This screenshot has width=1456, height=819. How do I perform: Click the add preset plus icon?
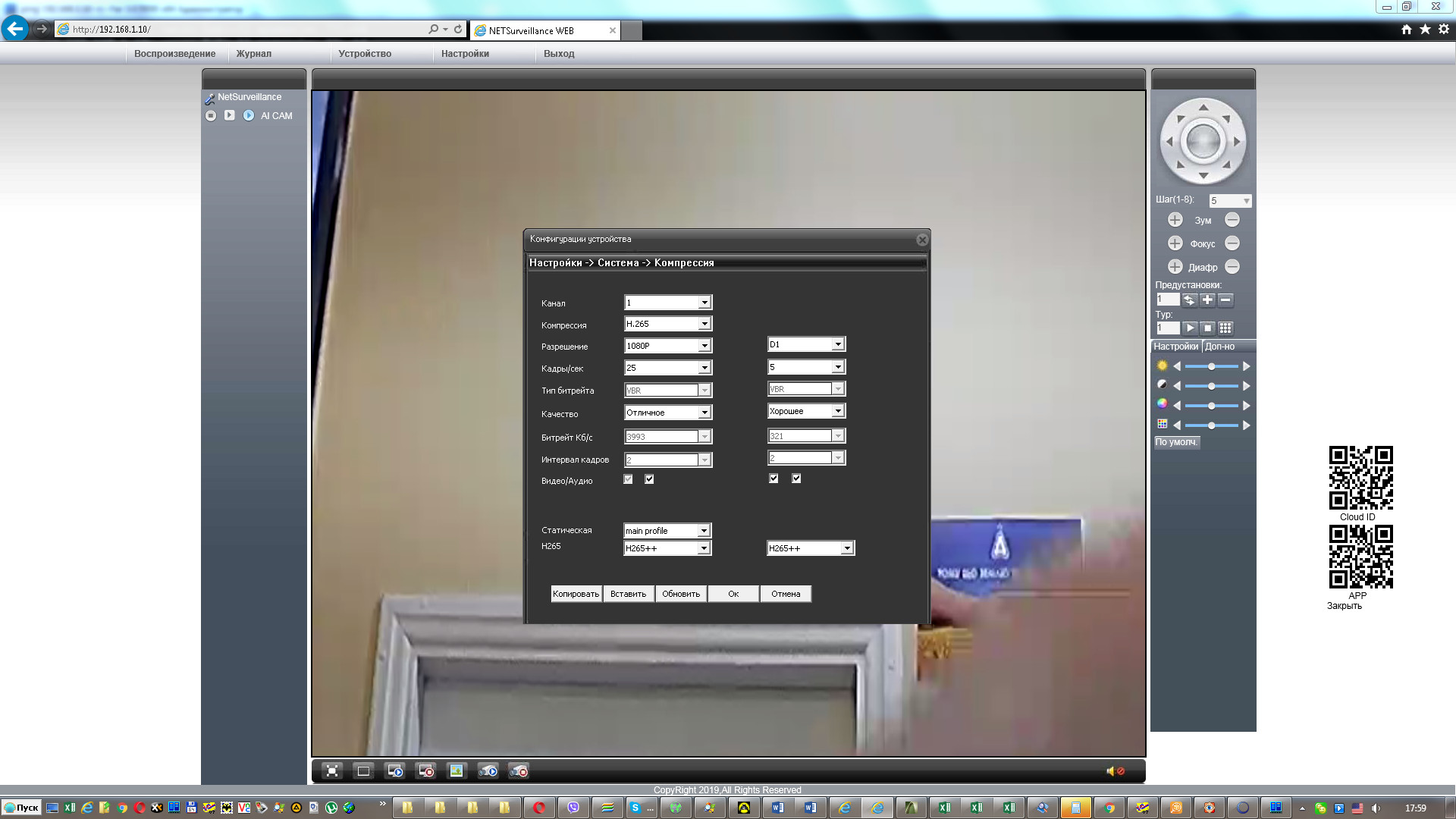1207,300
